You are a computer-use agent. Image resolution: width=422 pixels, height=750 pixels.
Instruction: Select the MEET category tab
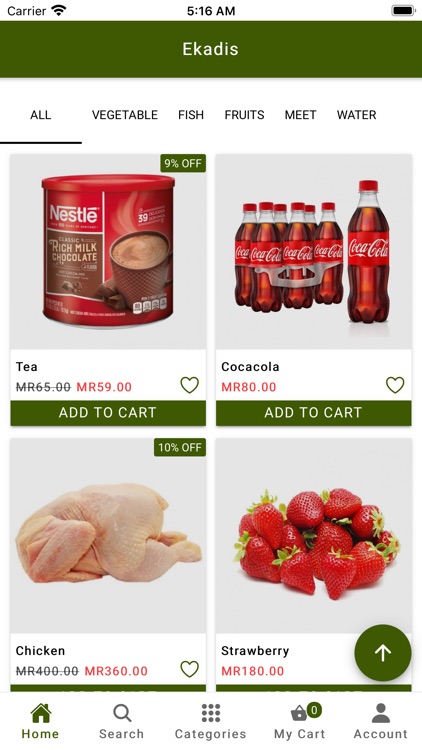click(300, 115)
